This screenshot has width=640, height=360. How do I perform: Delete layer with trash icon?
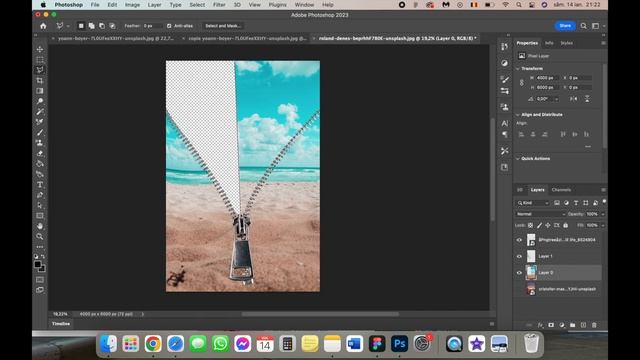point(594,325)
